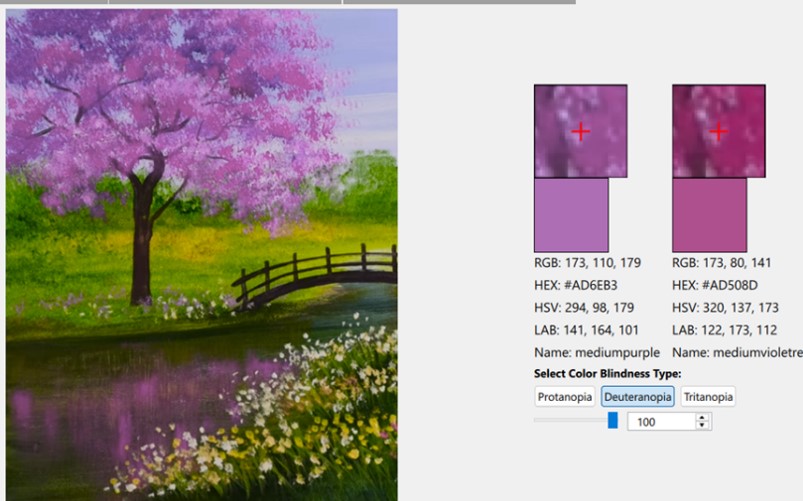The image size is (803, 501).
Task: Click the mediumvioletred simulated color swatch
Action: (x=709, y=215)
